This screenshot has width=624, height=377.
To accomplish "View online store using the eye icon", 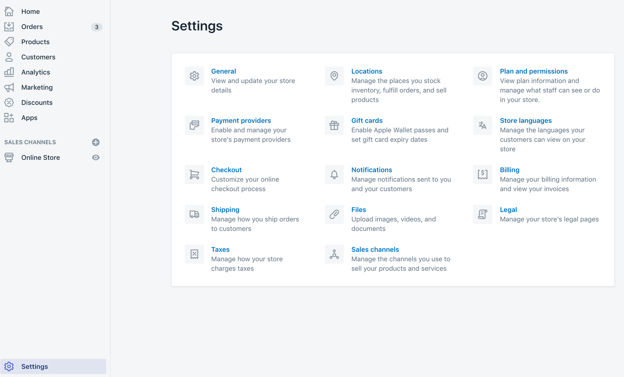I will (96, 158).
